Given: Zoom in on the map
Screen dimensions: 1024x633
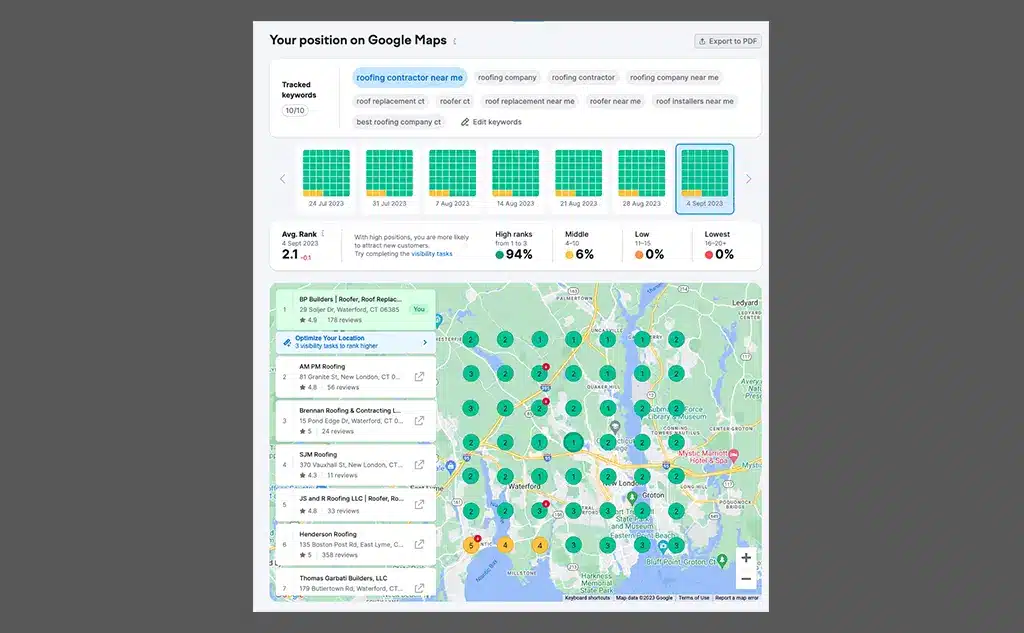Looking at the screenshot, I should click(x=746, y=558).
